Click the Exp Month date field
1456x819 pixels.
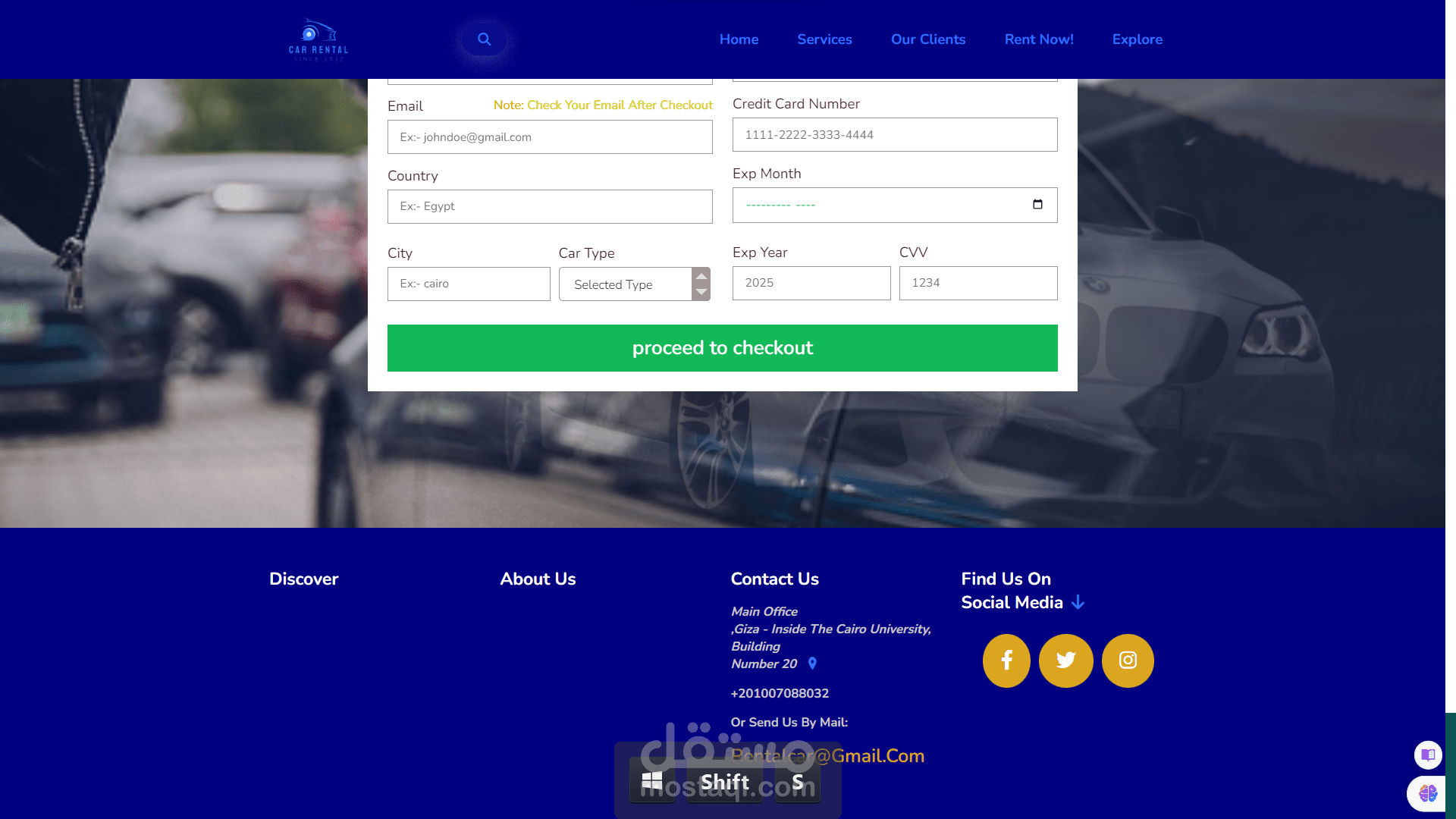click(872, 206)
